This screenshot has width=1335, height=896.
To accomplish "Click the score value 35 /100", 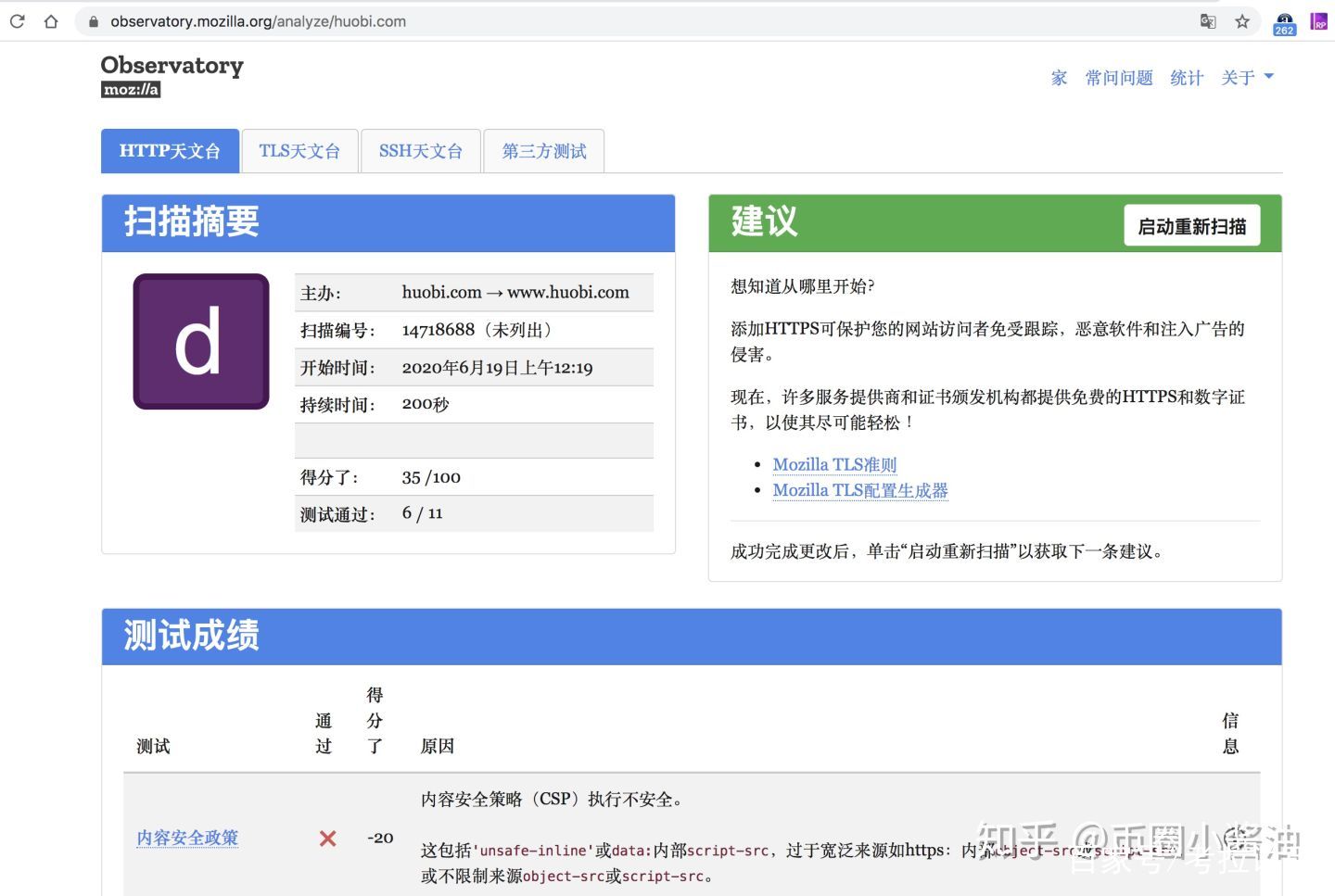I will pos(431,477).
